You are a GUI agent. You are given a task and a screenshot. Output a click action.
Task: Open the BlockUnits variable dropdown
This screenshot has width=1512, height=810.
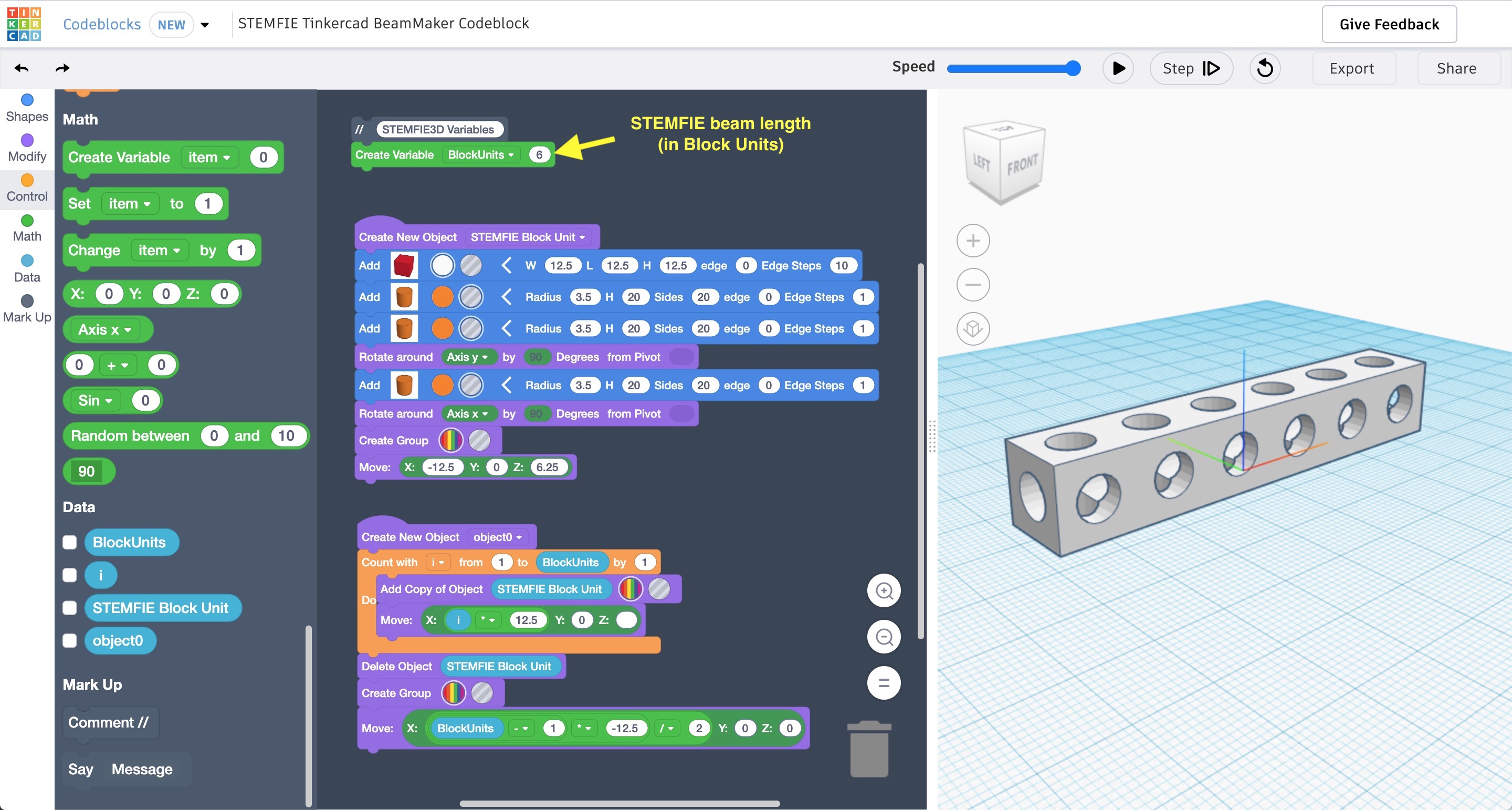click(x=481, y=154)
